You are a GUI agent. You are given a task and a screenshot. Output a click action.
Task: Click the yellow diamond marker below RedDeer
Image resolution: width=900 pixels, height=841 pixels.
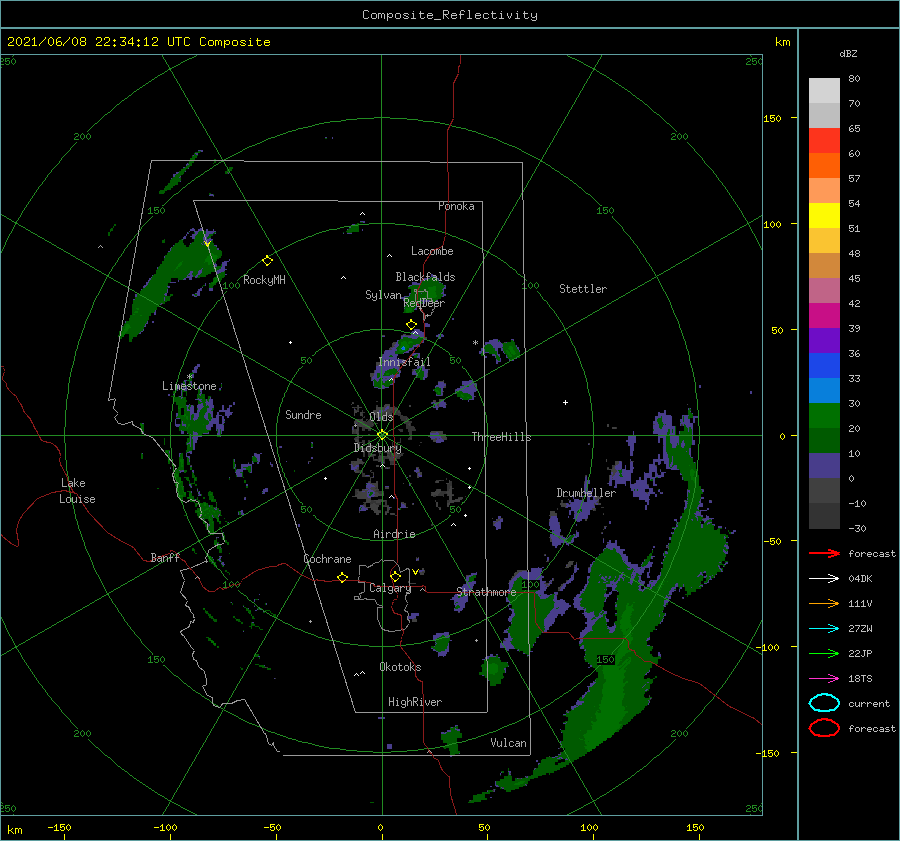pos(411,325)
